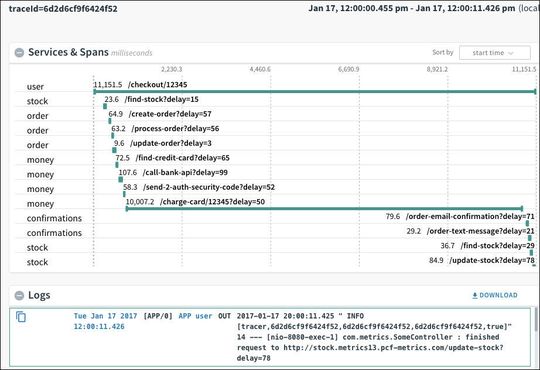Select the /call-bank-api span bar marker
This screenshot has width=540, height=370.
pos(121,179)
